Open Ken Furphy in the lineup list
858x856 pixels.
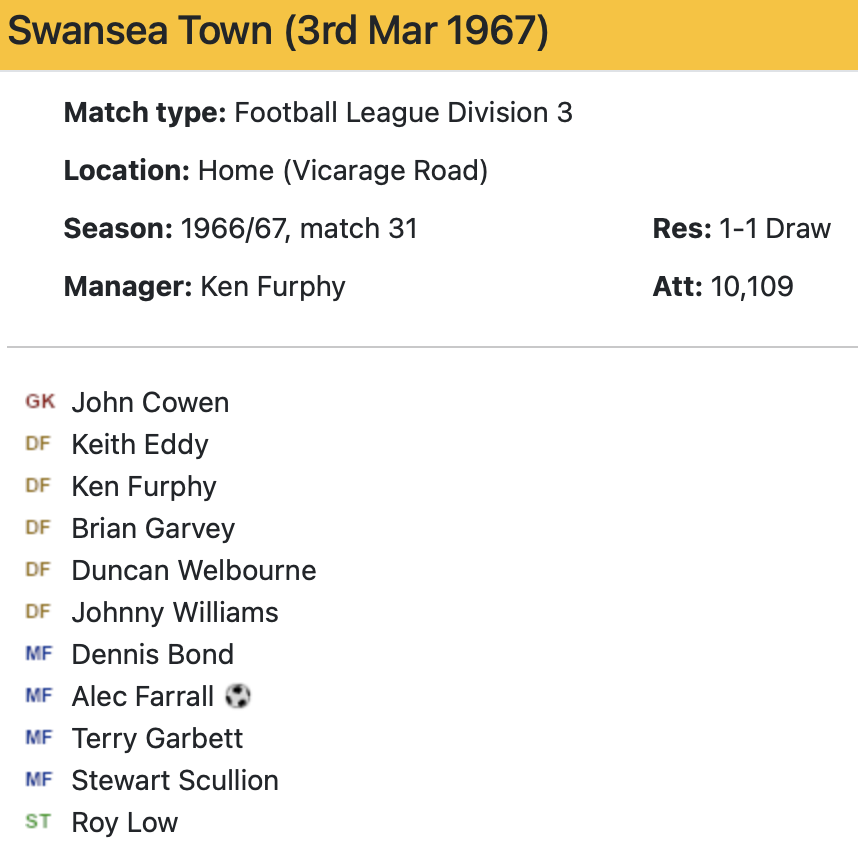pos(144,486)
